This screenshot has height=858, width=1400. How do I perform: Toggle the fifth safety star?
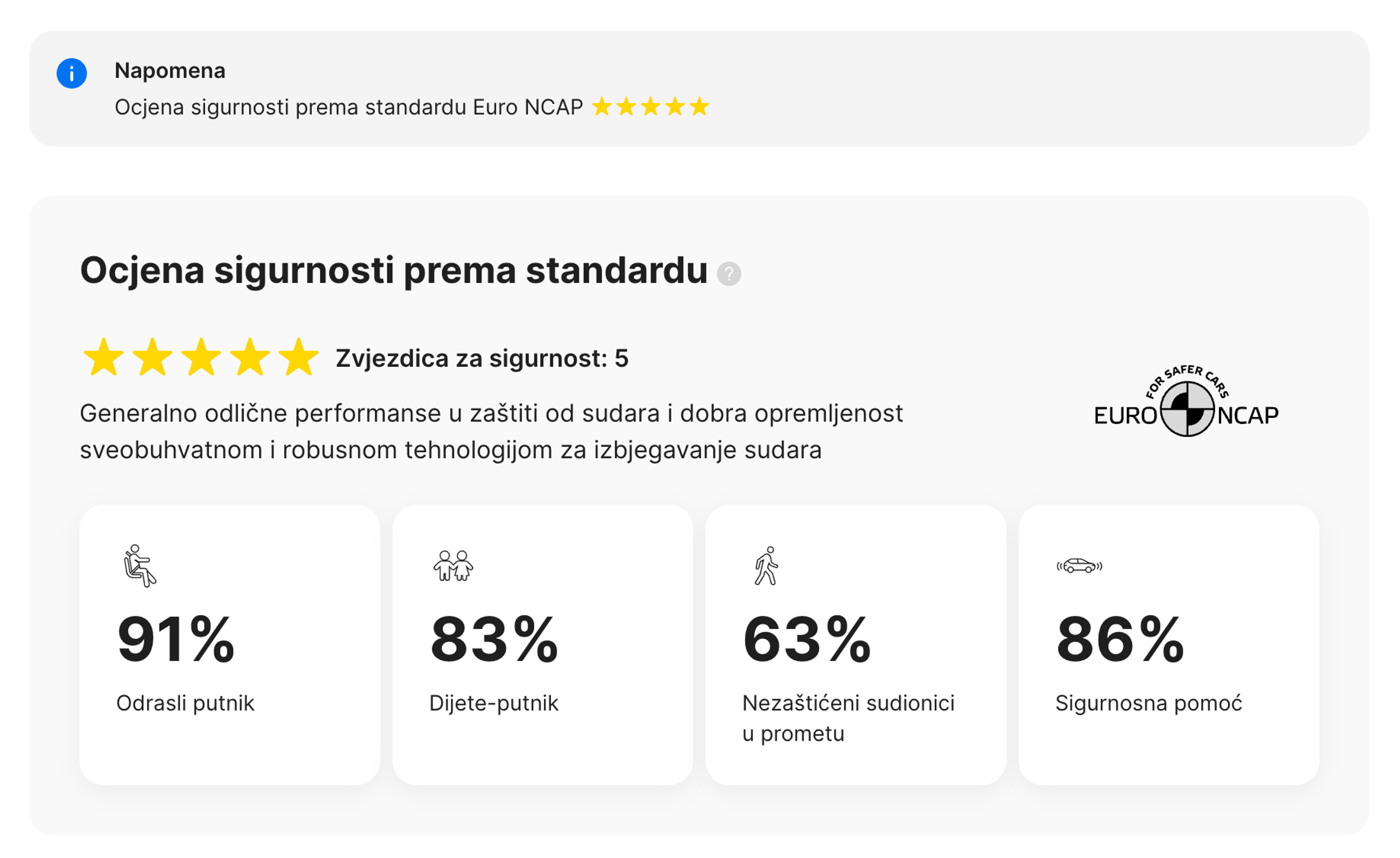point(299,357)
